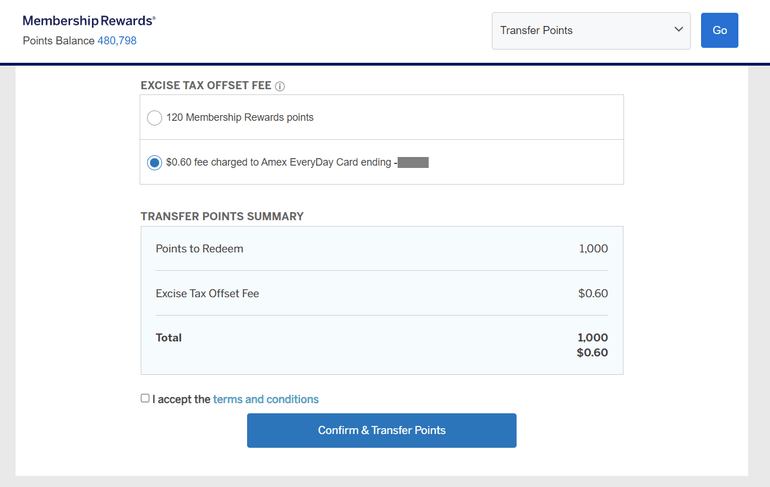Click the bold 1,000 in the Total row
This screenshot has height=487, width=770.
pos(592,338)
